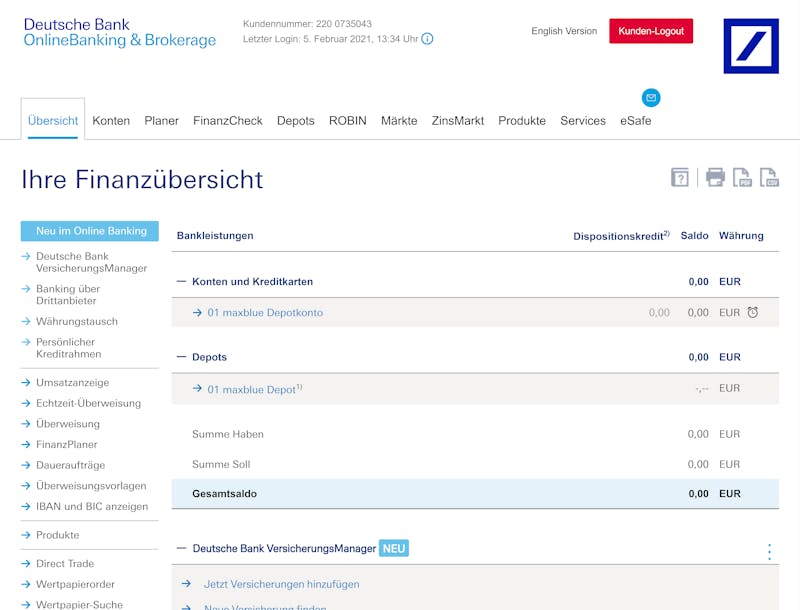The image size is (800, 610).
Task: Click the info icon beside Letzter Login
Action: (x=427, y=39)
